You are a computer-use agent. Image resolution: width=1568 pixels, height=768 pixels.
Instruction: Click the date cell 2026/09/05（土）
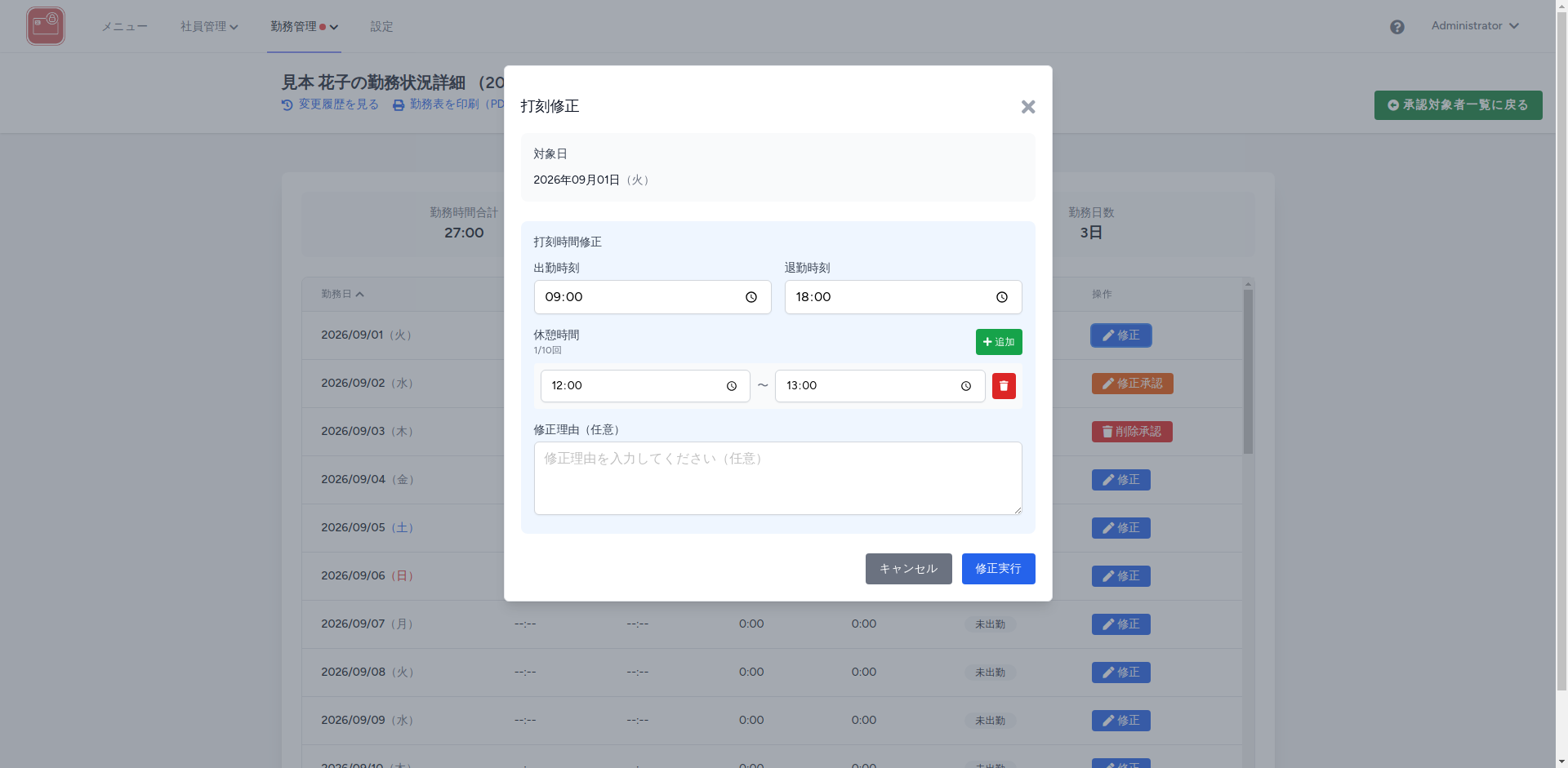[x=367, y=527]
